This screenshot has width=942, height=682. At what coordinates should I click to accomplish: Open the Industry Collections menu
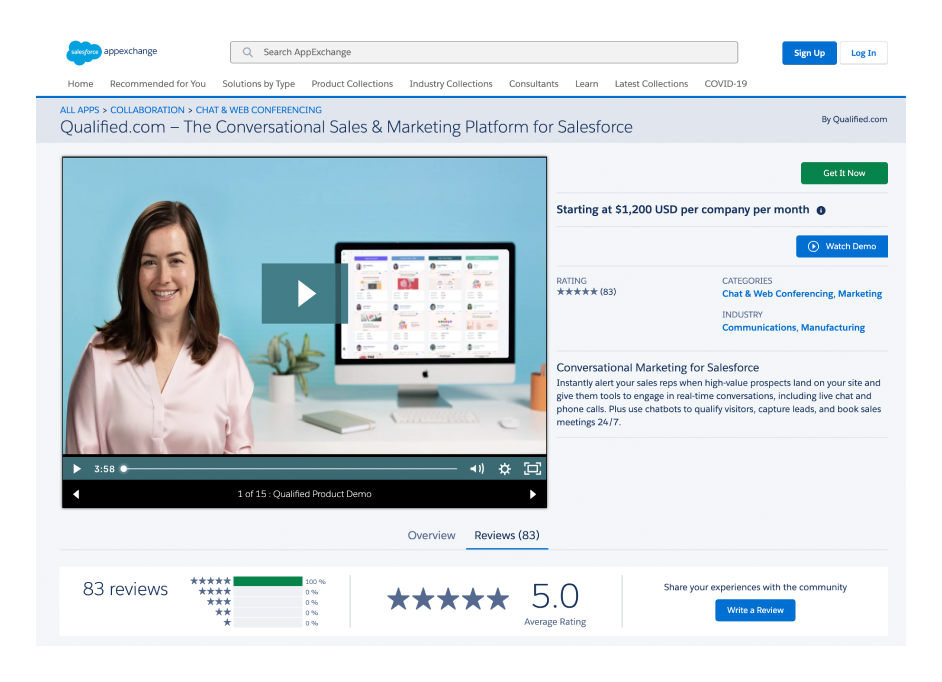(x=451, y=84)
